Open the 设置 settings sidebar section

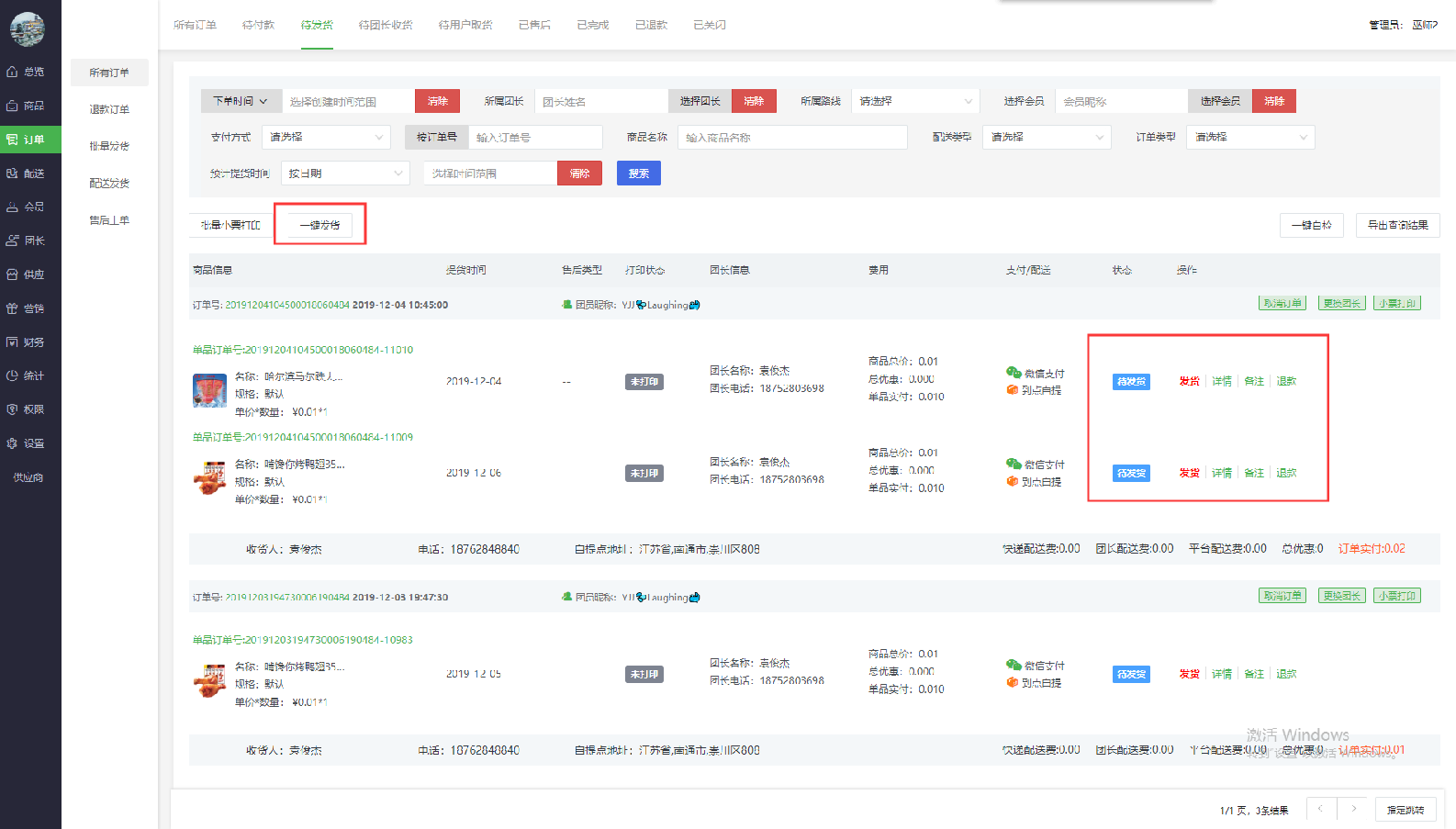point(26,443)
